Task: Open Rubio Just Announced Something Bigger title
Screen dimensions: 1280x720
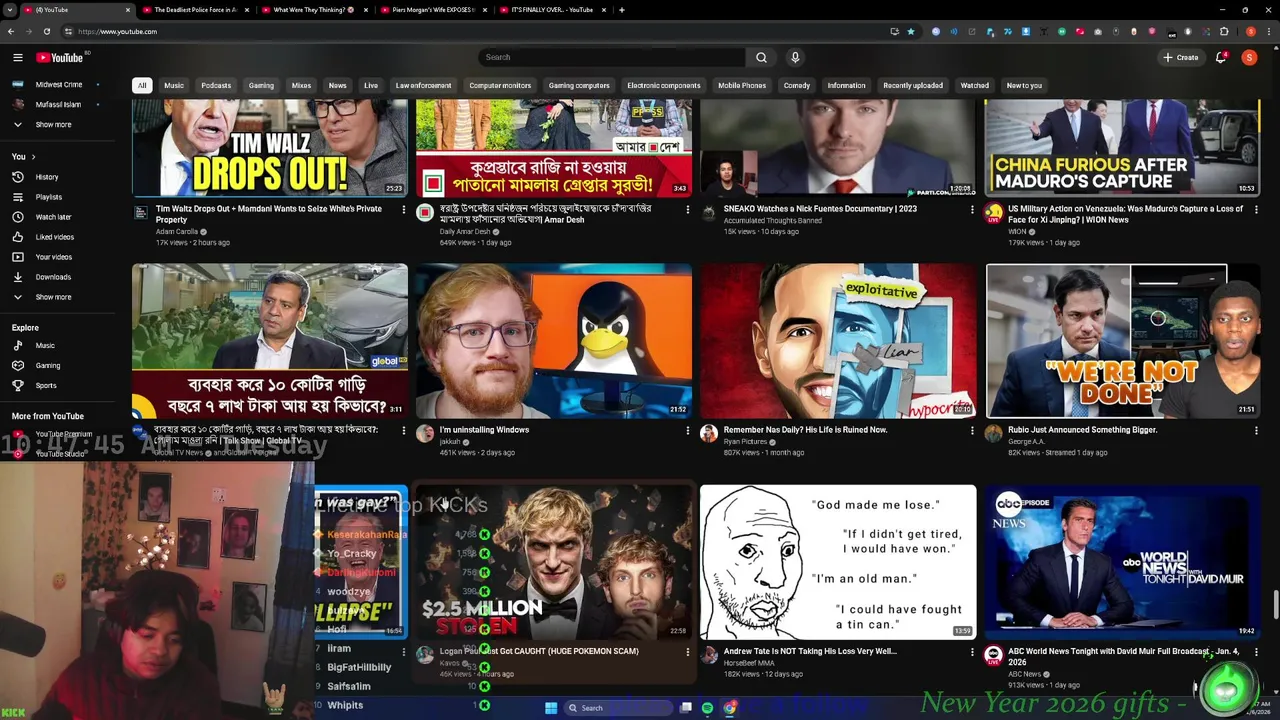Action: tap(1083, 430)
